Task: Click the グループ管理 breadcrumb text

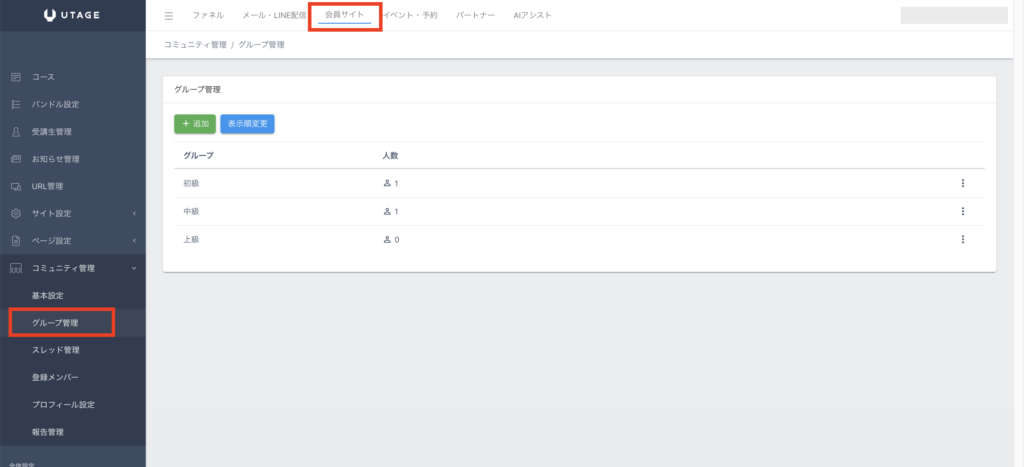Action: (x=261, y=45)
